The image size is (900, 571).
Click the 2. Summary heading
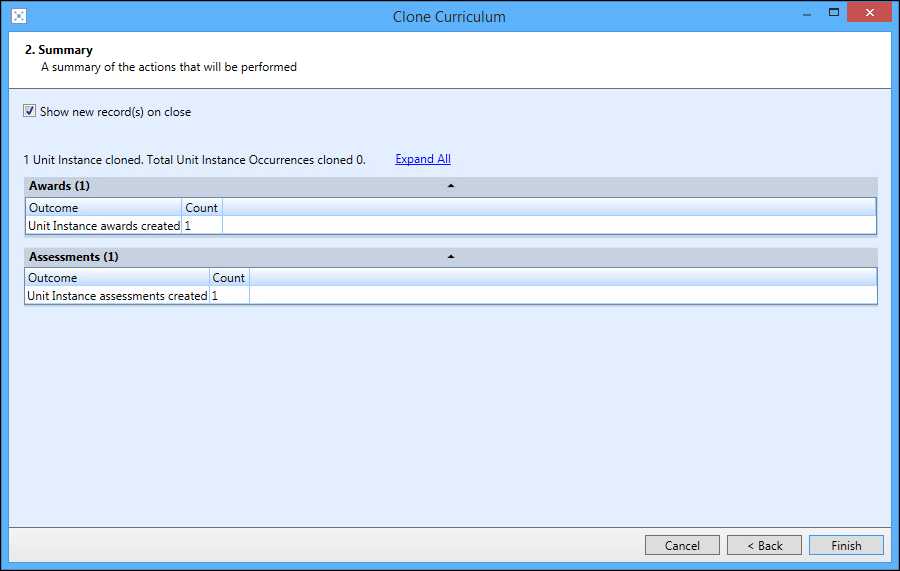[x=59, y=50]
